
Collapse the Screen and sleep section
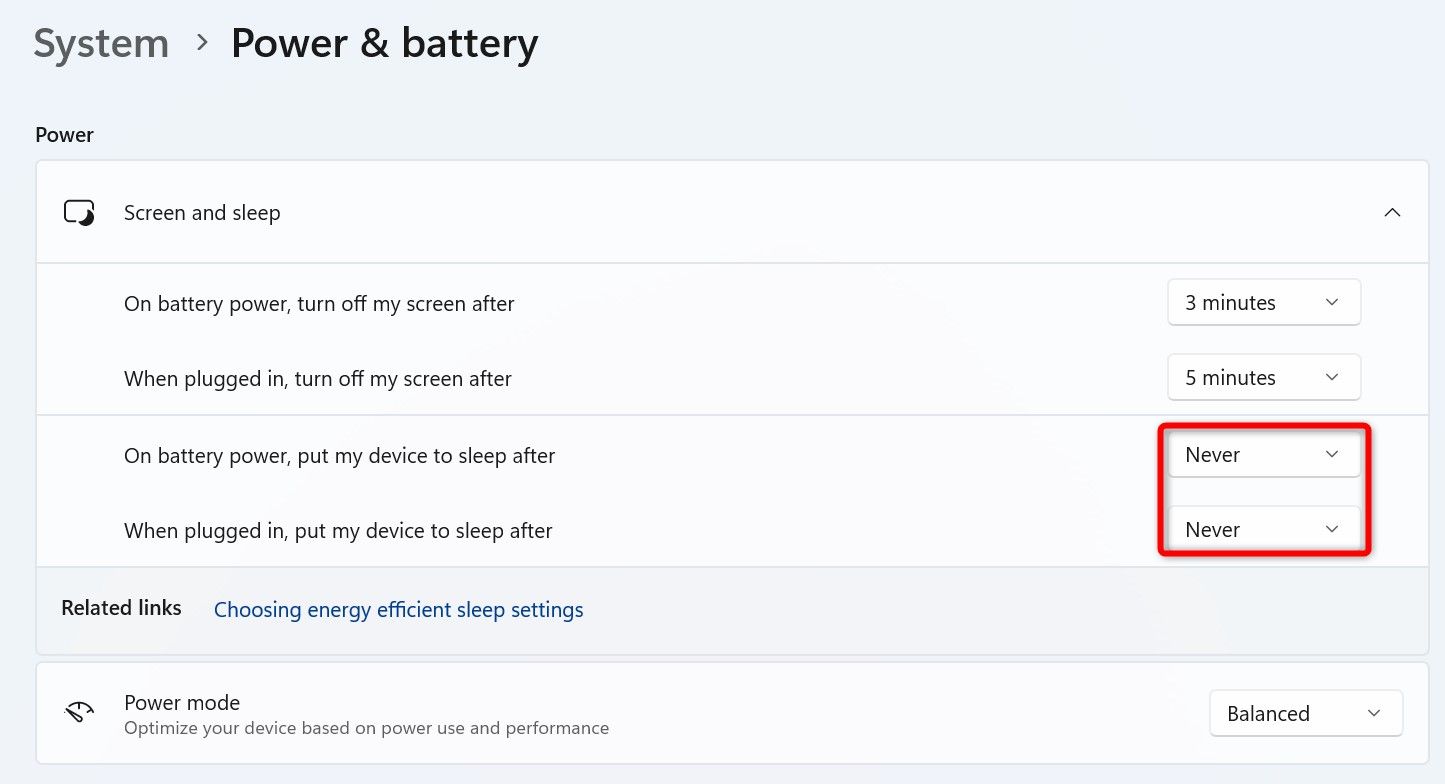[x=1392, y=213]
